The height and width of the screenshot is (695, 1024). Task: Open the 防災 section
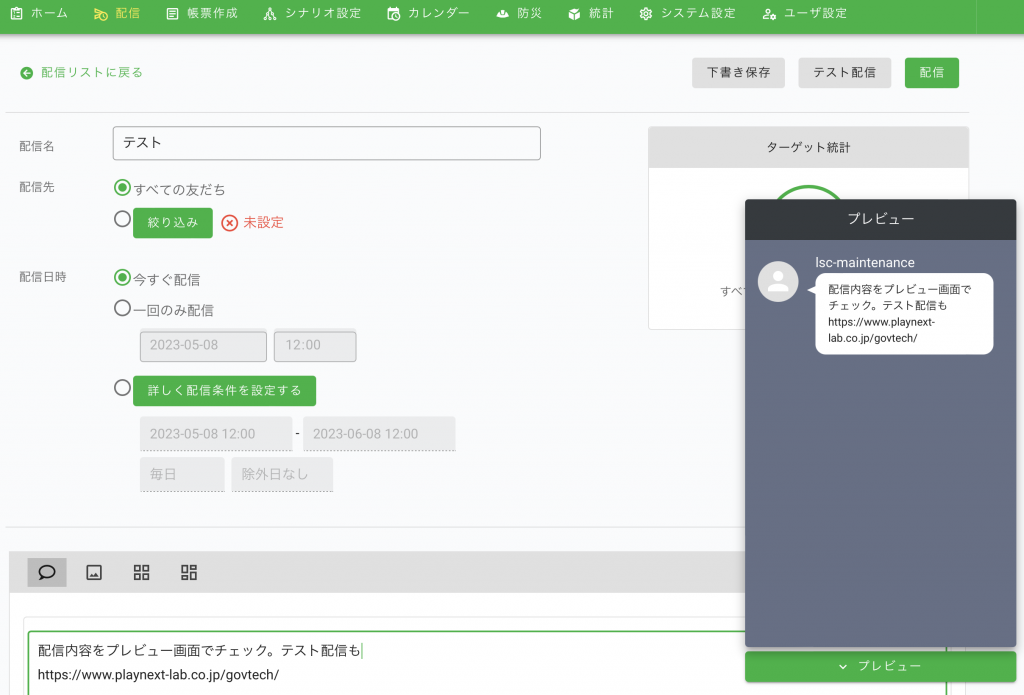(518, 14)
